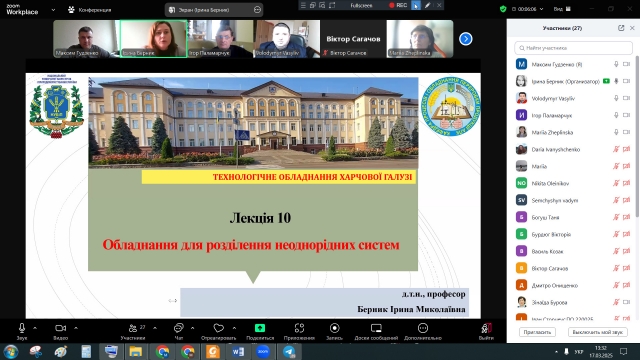640x360 pixels.
Task: Click the participants list scrollbar
Action: pos(637,137)
